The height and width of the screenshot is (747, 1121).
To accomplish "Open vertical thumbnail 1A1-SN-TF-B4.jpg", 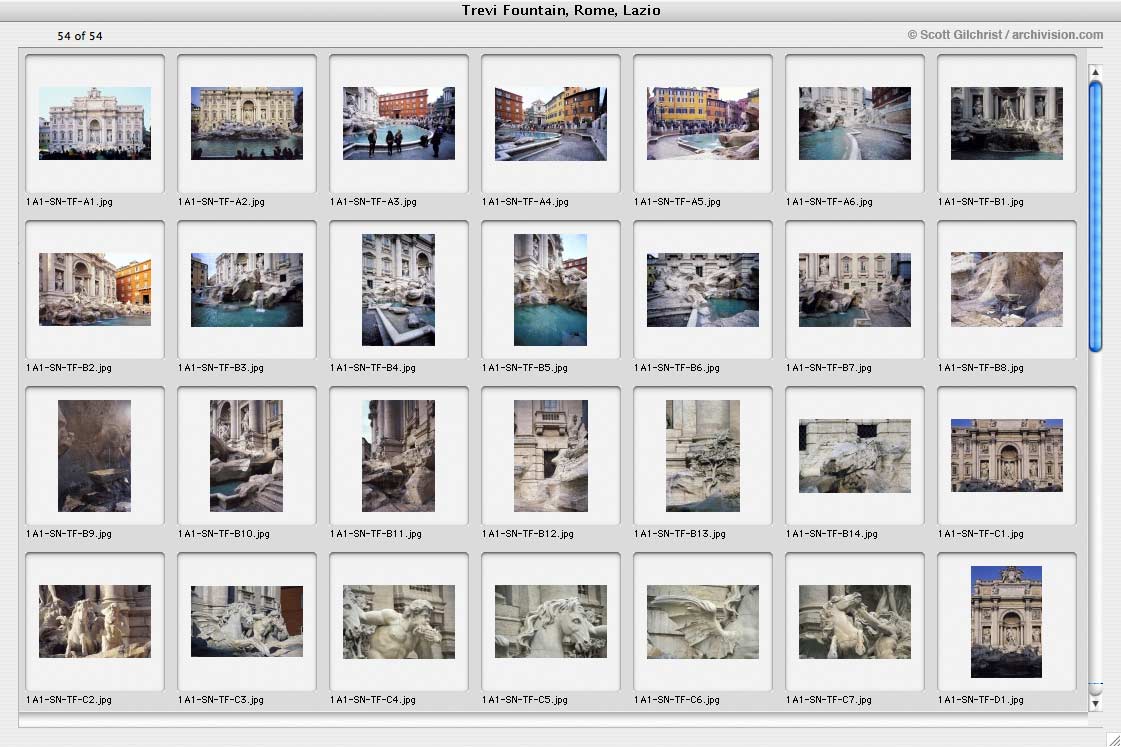I will coord(398,290).
